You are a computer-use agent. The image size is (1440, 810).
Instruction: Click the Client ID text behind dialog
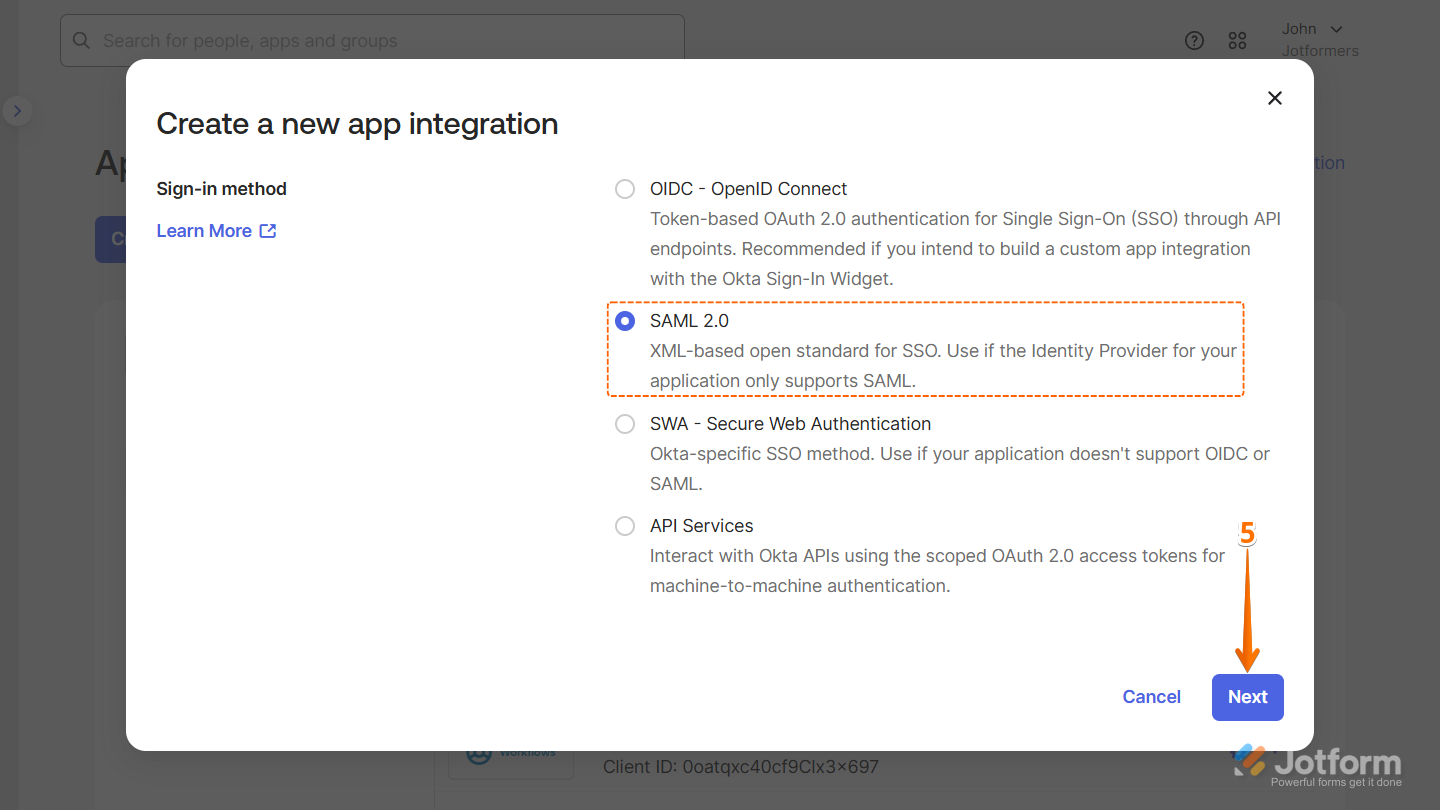741,768
